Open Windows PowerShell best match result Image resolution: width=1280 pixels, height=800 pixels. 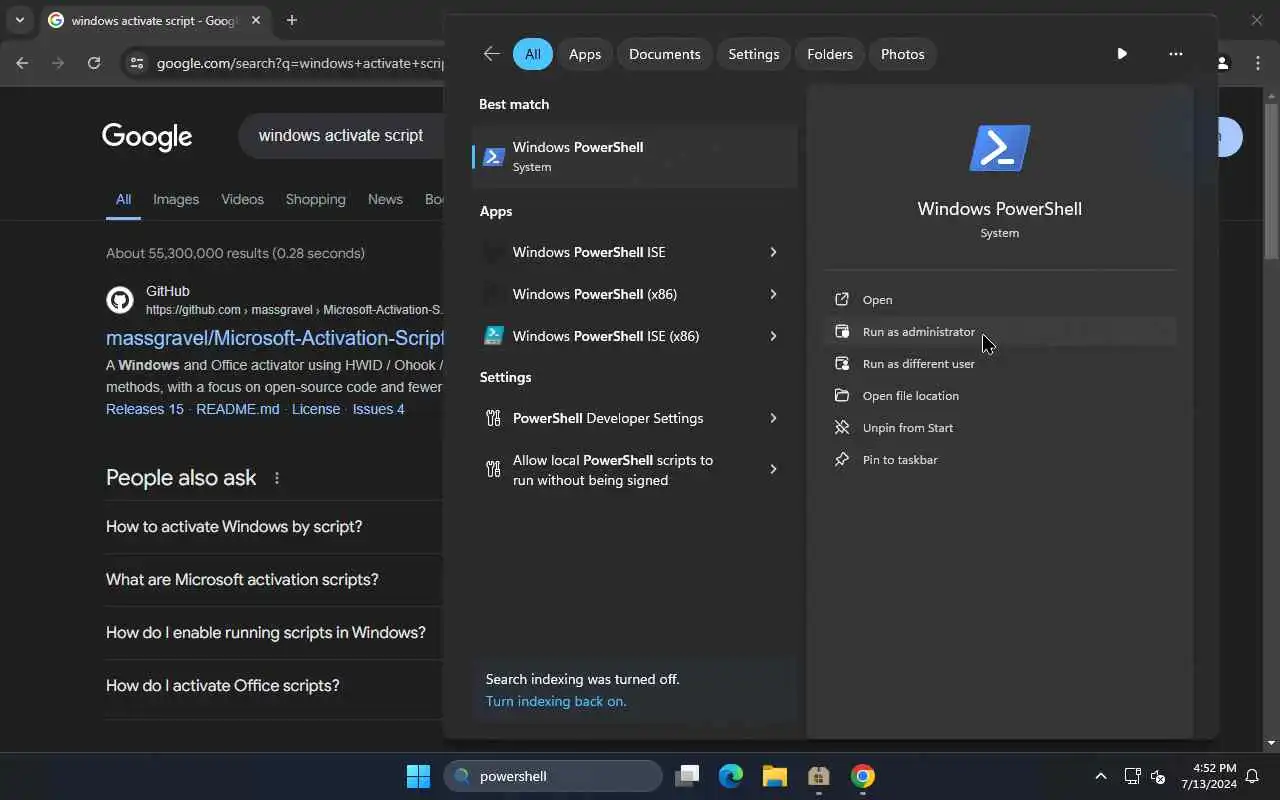click(634, 156)
